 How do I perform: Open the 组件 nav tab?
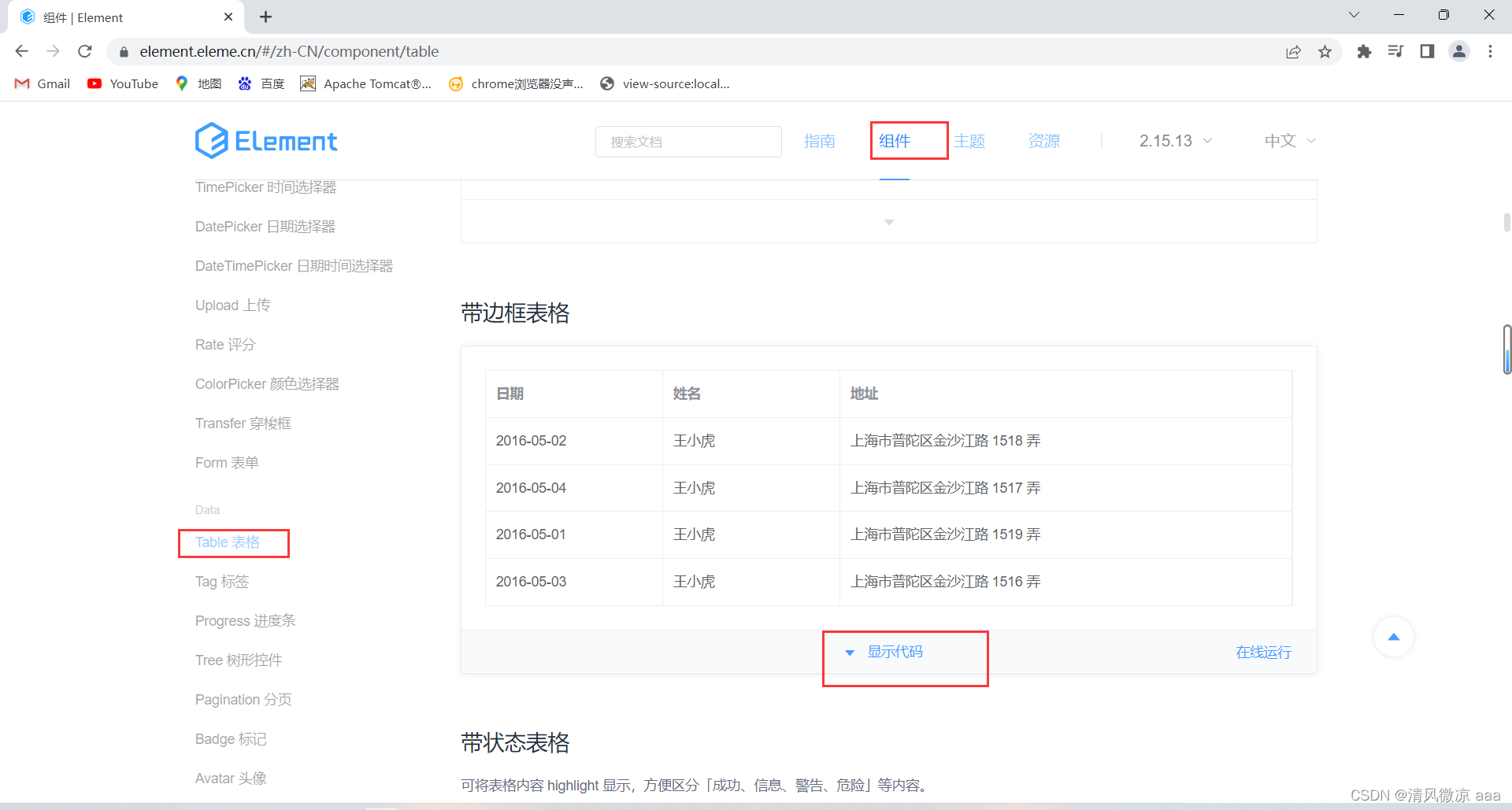coord(895,141)
